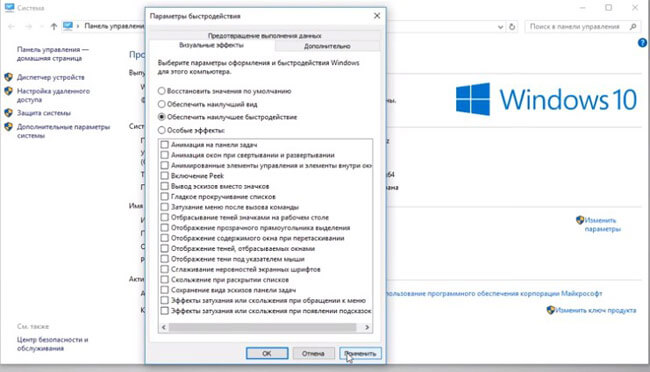Click the Применить button
Screen dimensions: 650x372
[360, 353]
